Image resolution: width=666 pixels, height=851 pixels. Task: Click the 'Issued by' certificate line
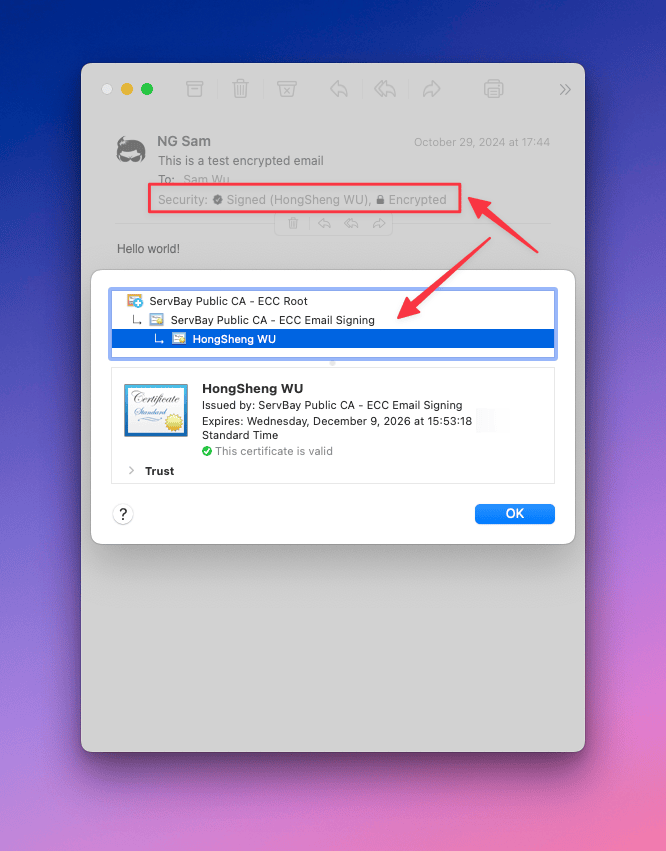point(332,405)
